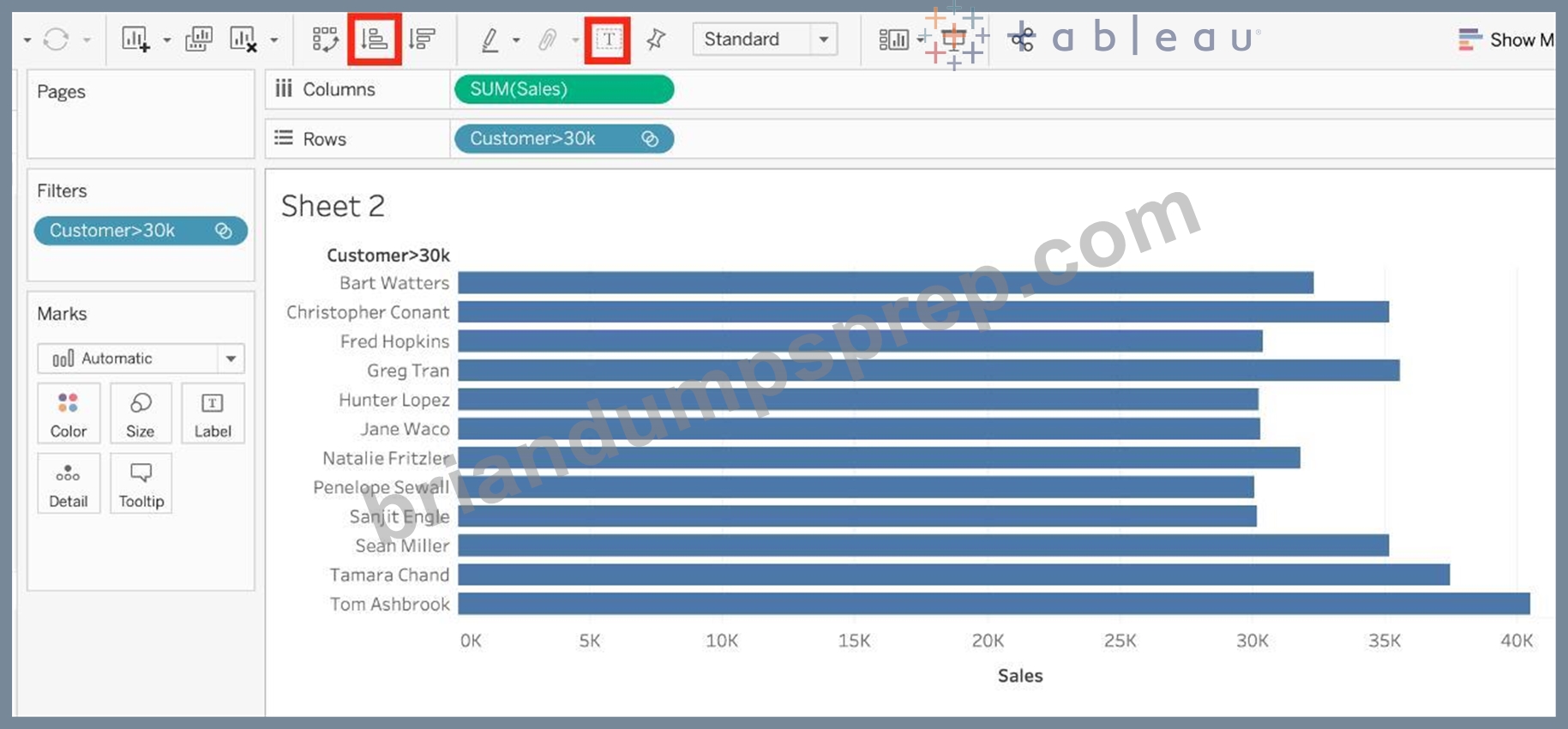Select the Hunter Lopez row label

394,400
